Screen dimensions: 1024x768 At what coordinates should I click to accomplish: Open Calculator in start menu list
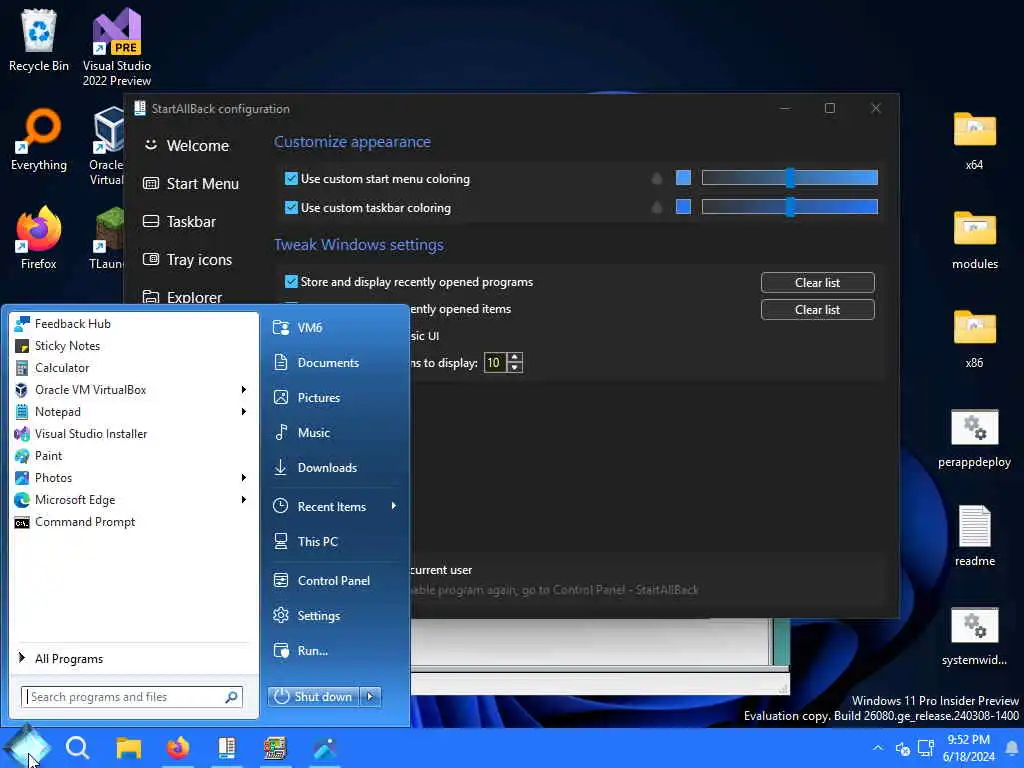[x=62, y=368]
